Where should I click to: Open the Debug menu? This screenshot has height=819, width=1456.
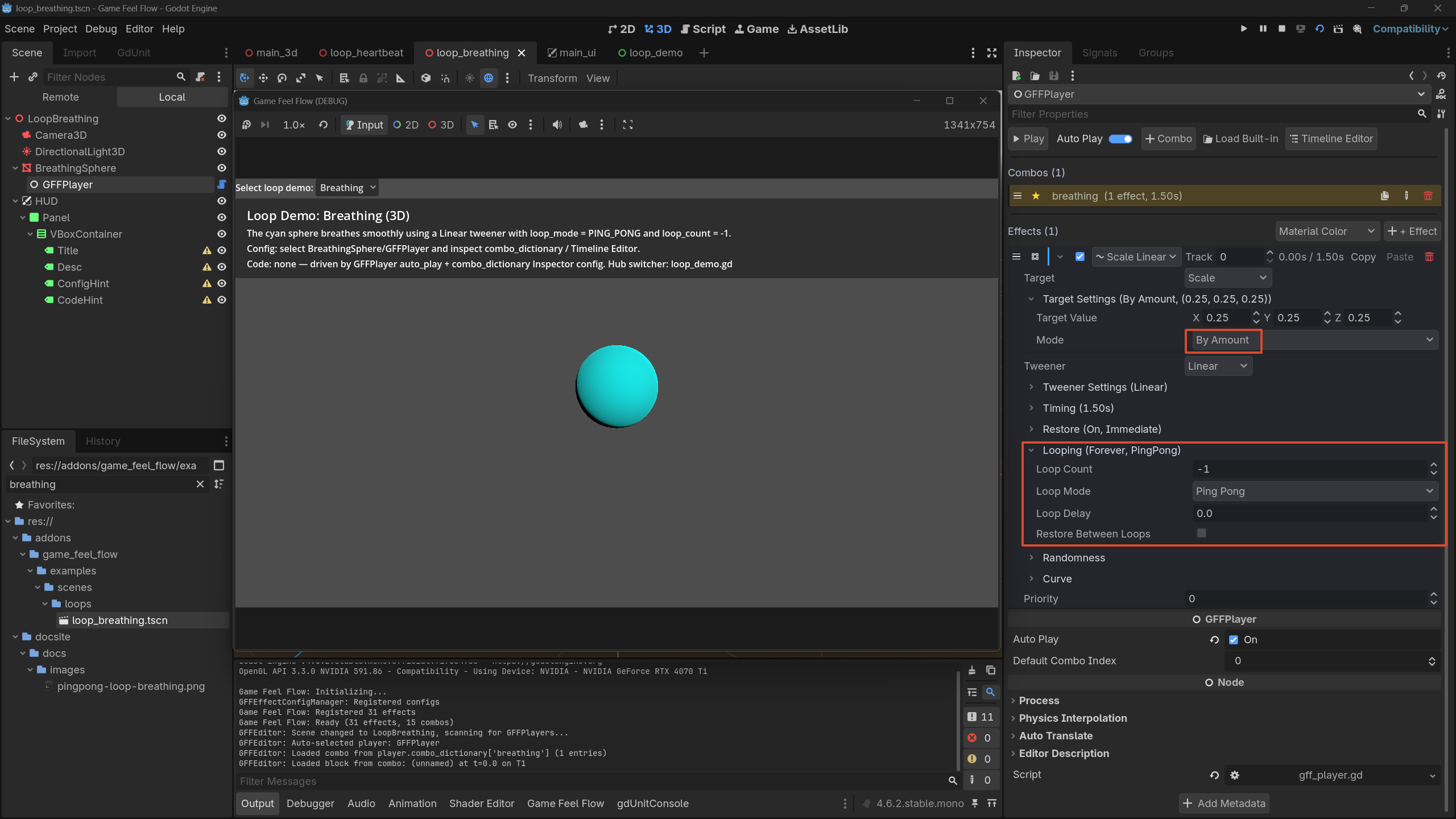101,29
